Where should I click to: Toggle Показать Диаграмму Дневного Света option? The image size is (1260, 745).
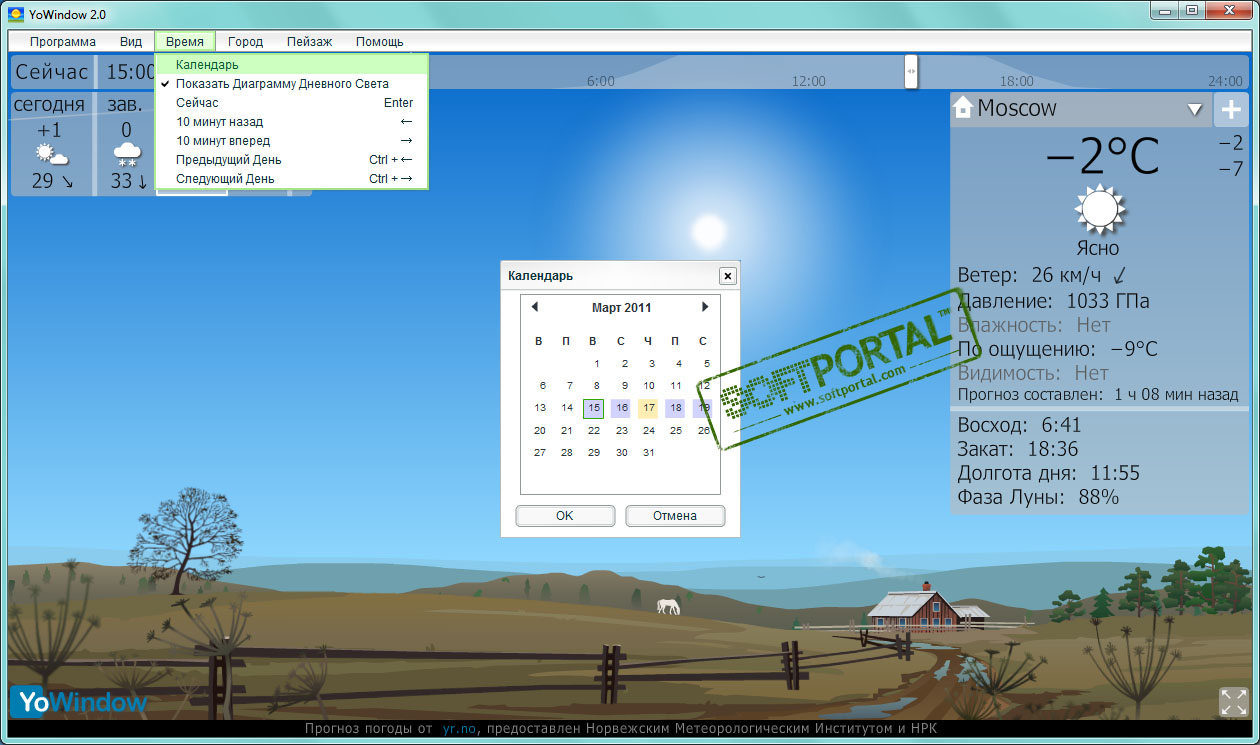(x=292, y=84)
